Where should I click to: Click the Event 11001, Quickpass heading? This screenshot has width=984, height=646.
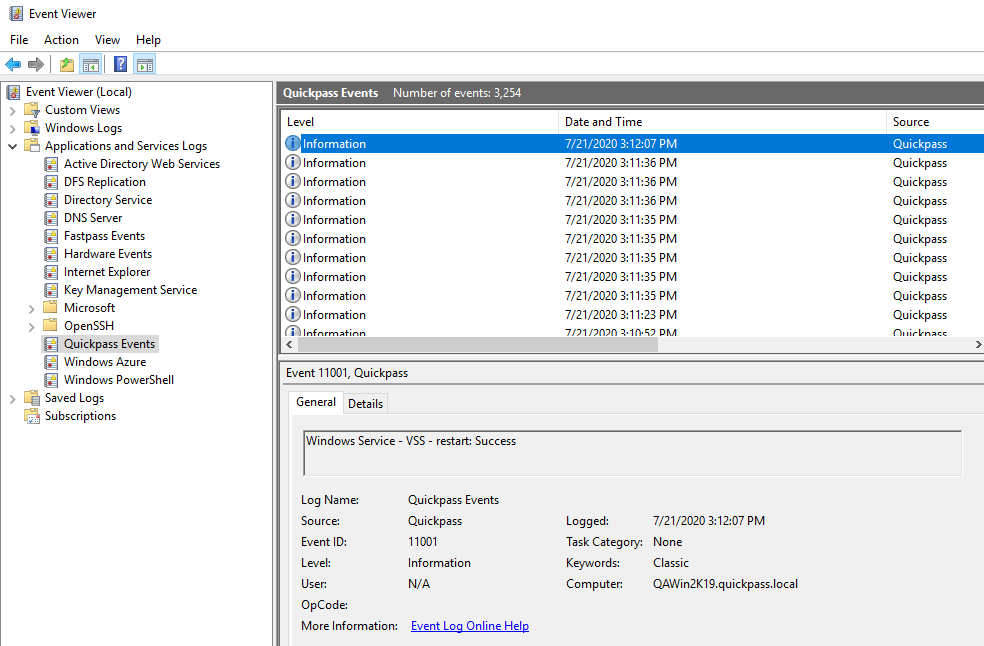point(347,373)
